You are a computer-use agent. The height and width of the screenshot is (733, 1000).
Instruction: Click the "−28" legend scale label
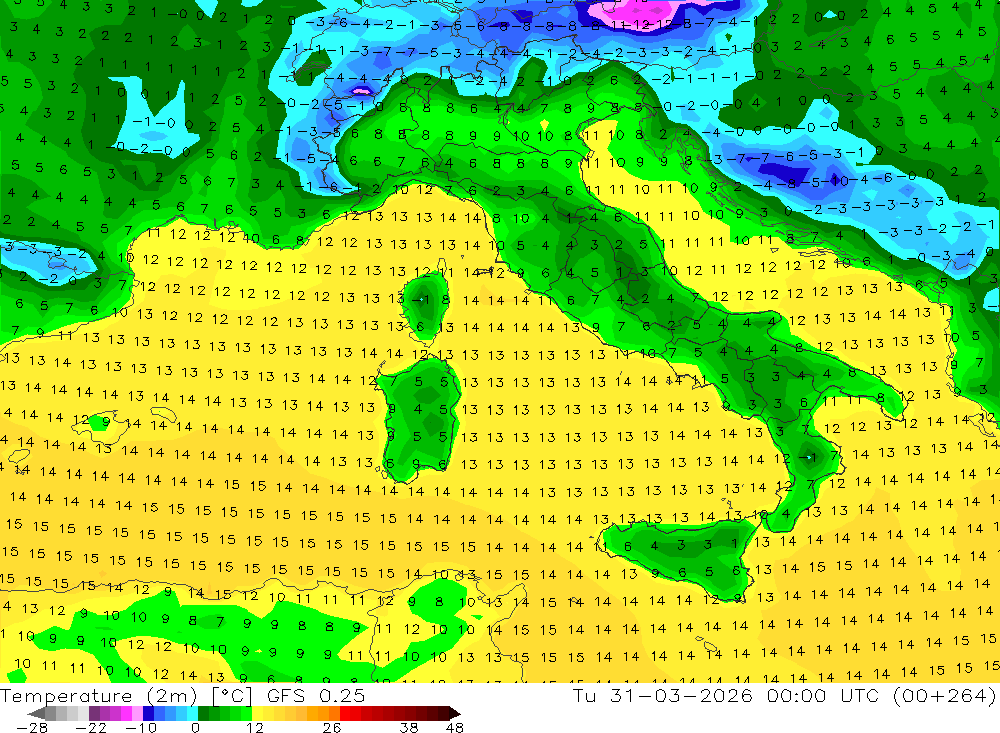point(32,728)
